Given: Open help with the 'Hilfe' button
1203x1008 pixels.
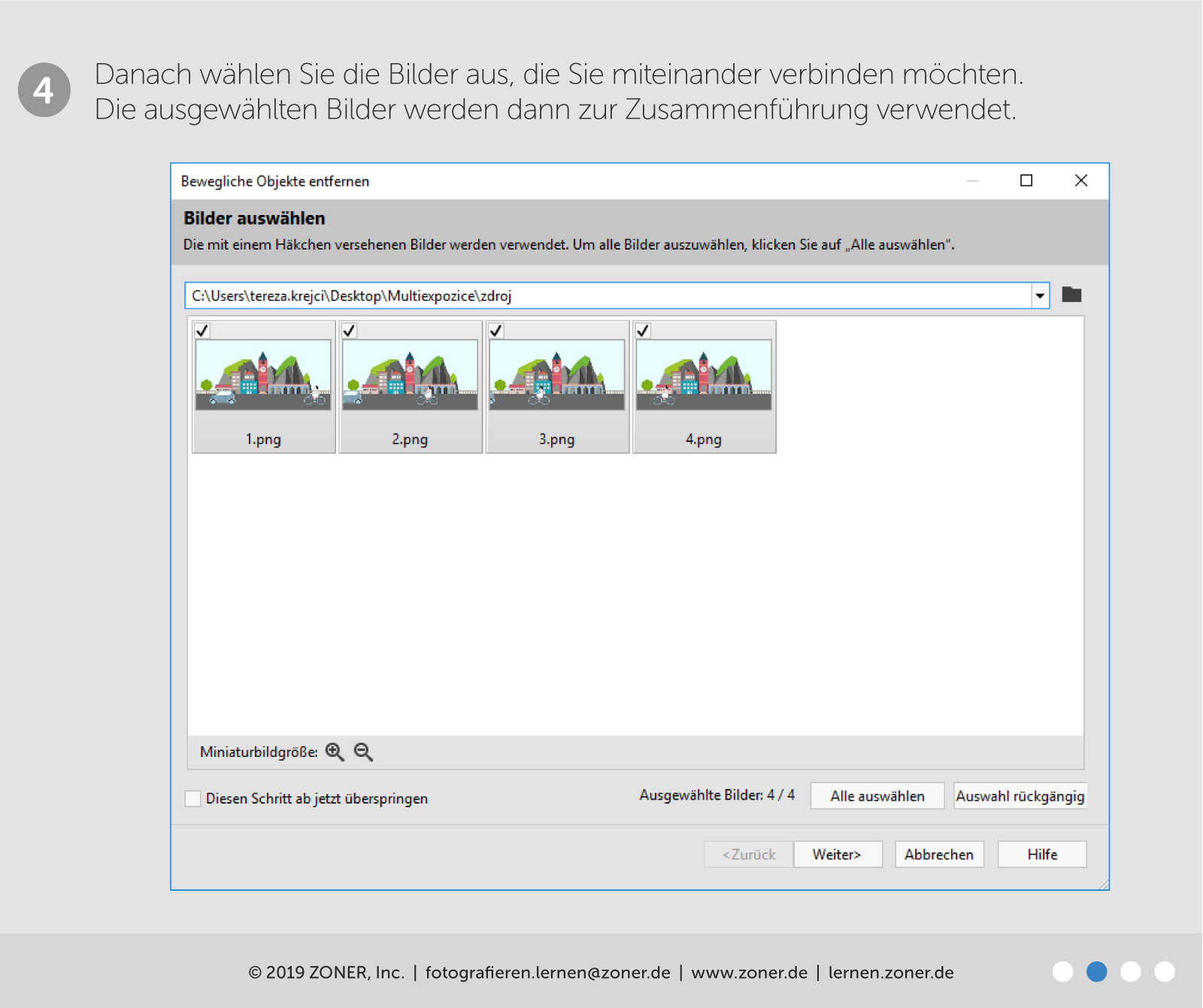Looking at the screenshot, I should pos(1042,855).
